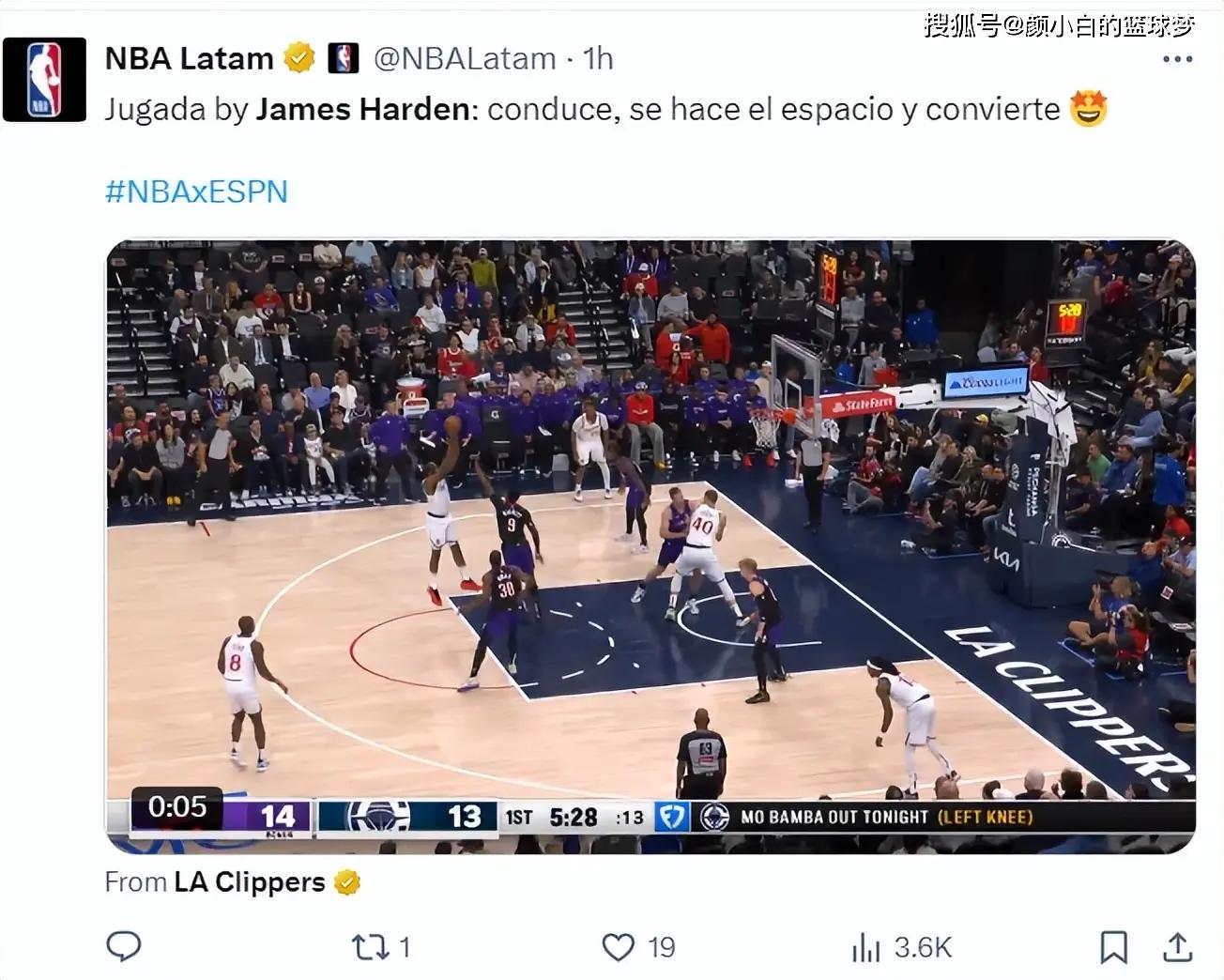The height and width of the screenshot is (980, 1224).
Task: Bookmark this tweet
Action: pos(1113,947)
